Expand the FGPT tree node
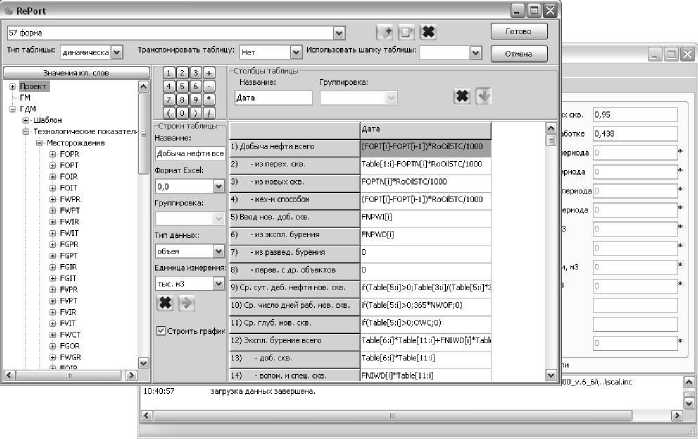This screenshot has width=698, height=439. pyautogui.click(x=53, y=256)
